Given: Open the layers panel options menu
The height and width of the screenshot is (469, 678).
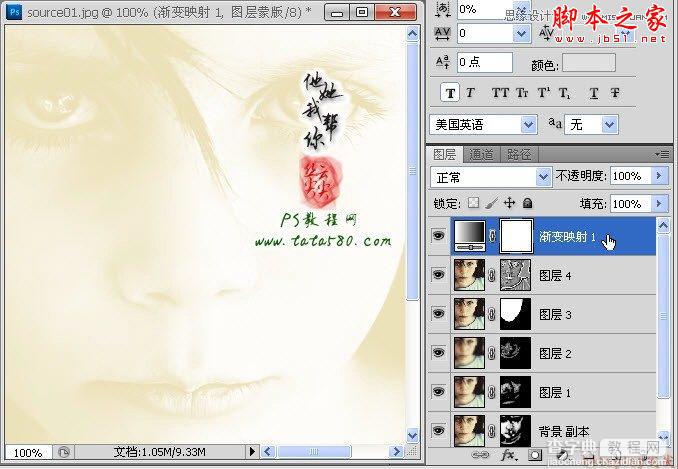Looking at the screenshot, I should tap(662, 154).
